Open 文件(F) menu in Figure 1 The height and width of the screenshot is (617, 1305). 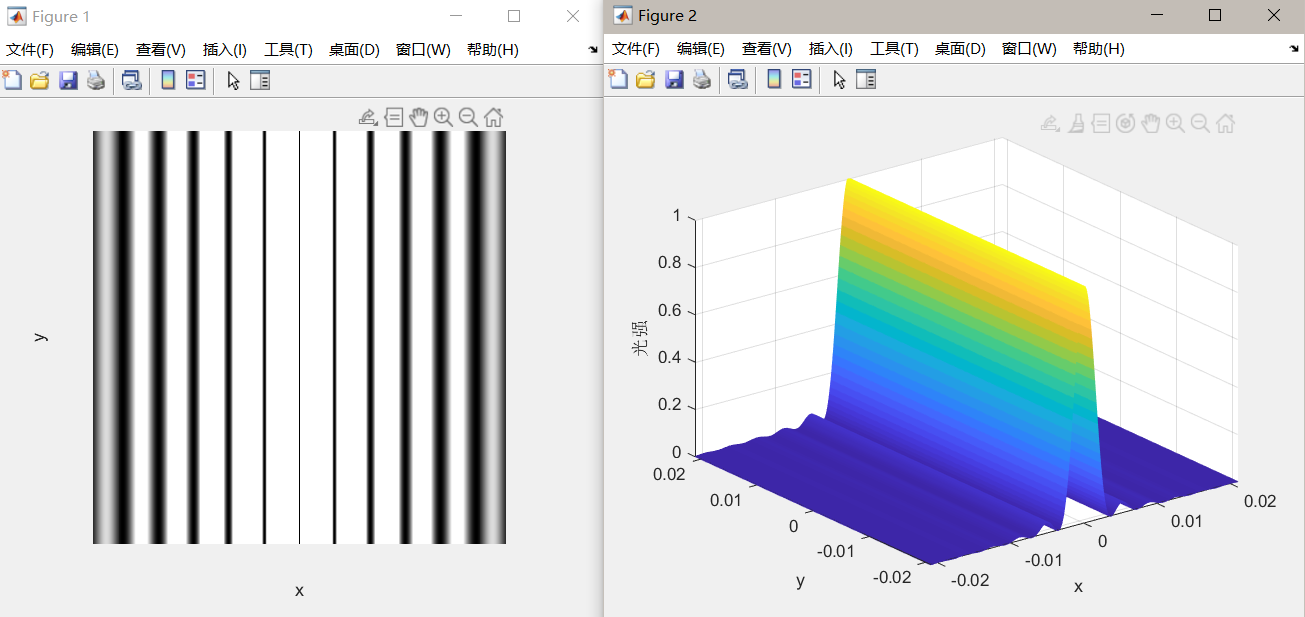[x=30, y=50]
